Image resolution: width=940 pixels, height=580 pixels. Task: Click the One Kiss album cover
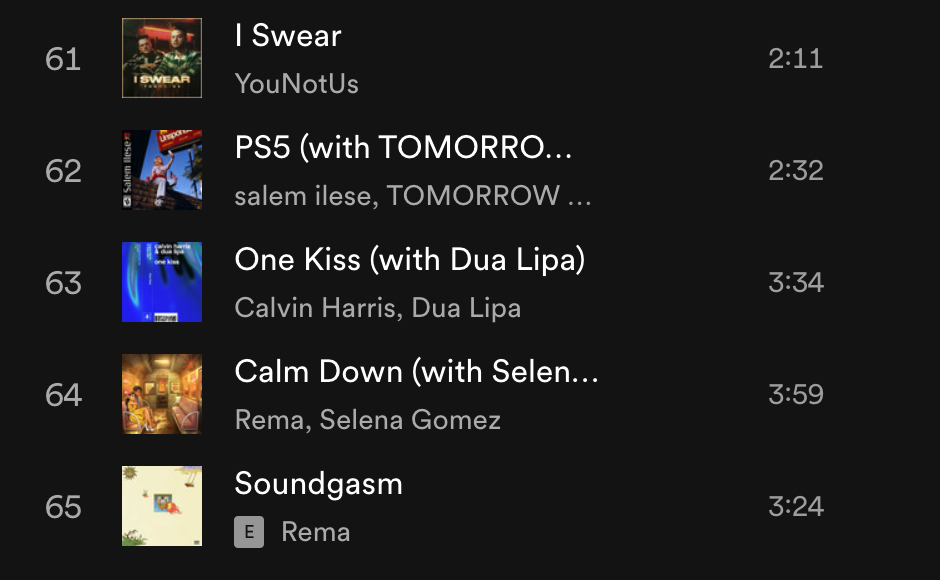[x=162, y=282]
